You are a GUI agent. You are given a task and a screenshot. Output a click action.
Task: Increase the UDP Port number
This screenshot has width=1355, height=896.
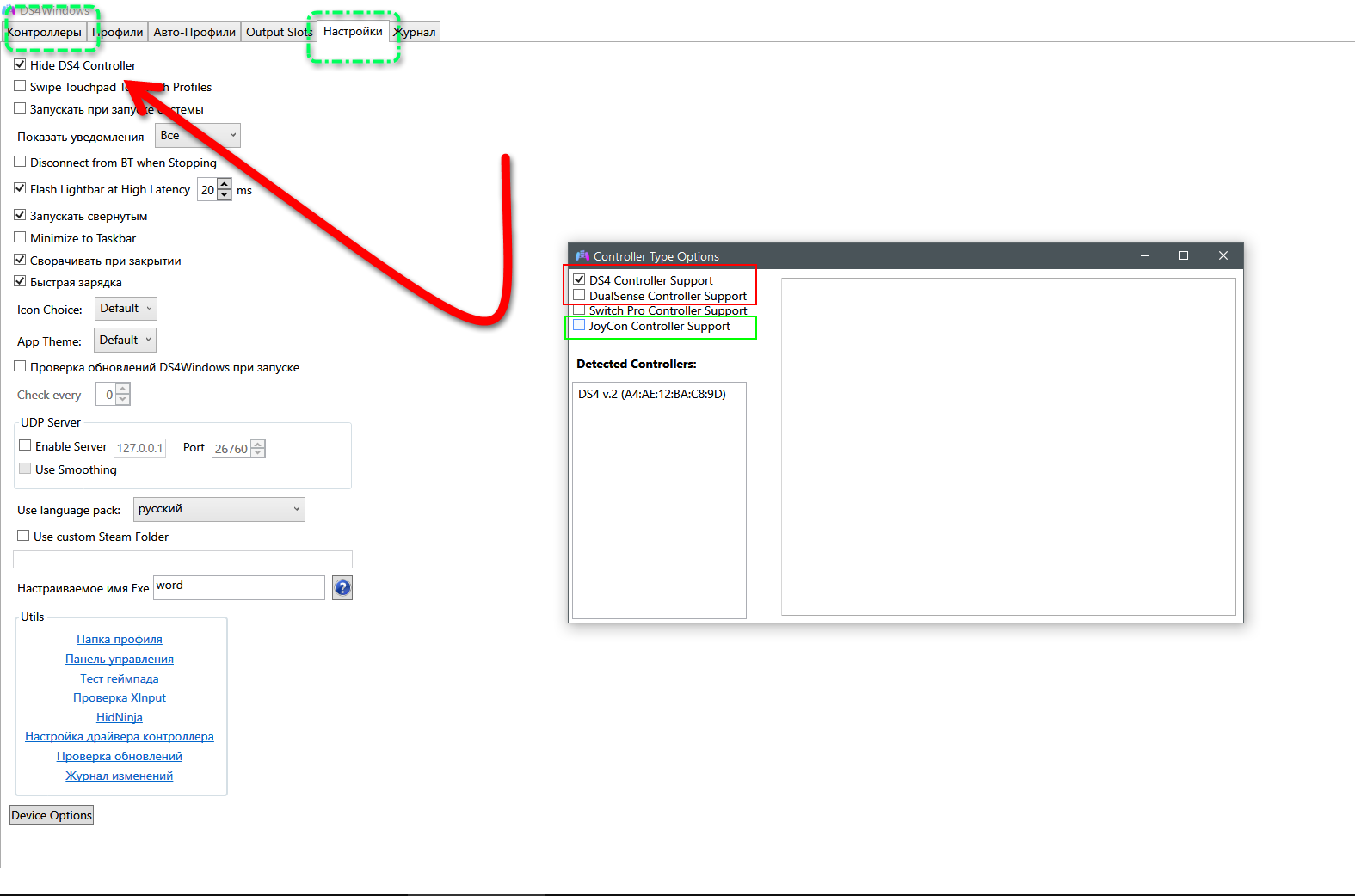[x=258, y=444]
